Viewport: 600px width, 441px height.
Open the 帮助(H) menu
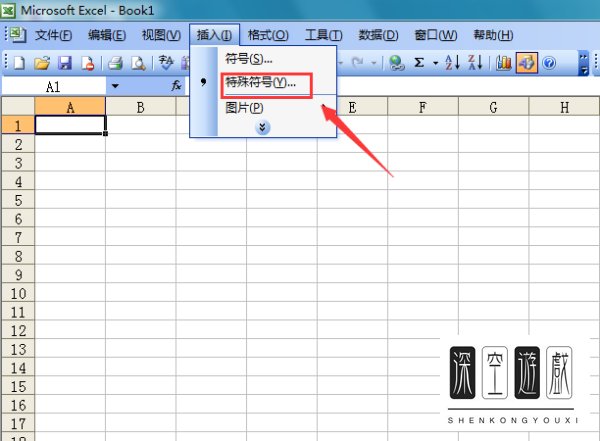[x=493, y=35]
